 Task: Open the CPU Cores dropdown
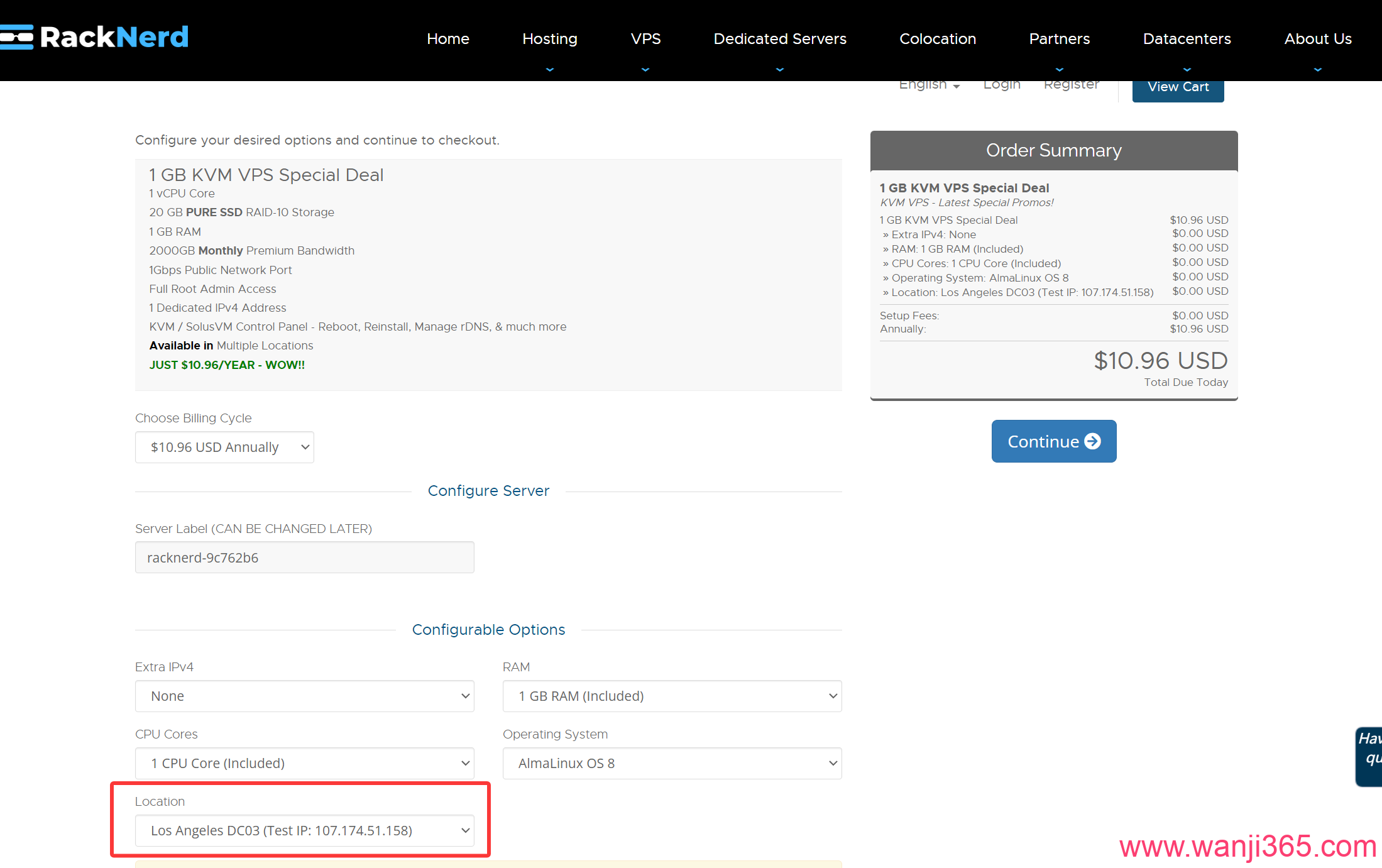coord(305,763)
